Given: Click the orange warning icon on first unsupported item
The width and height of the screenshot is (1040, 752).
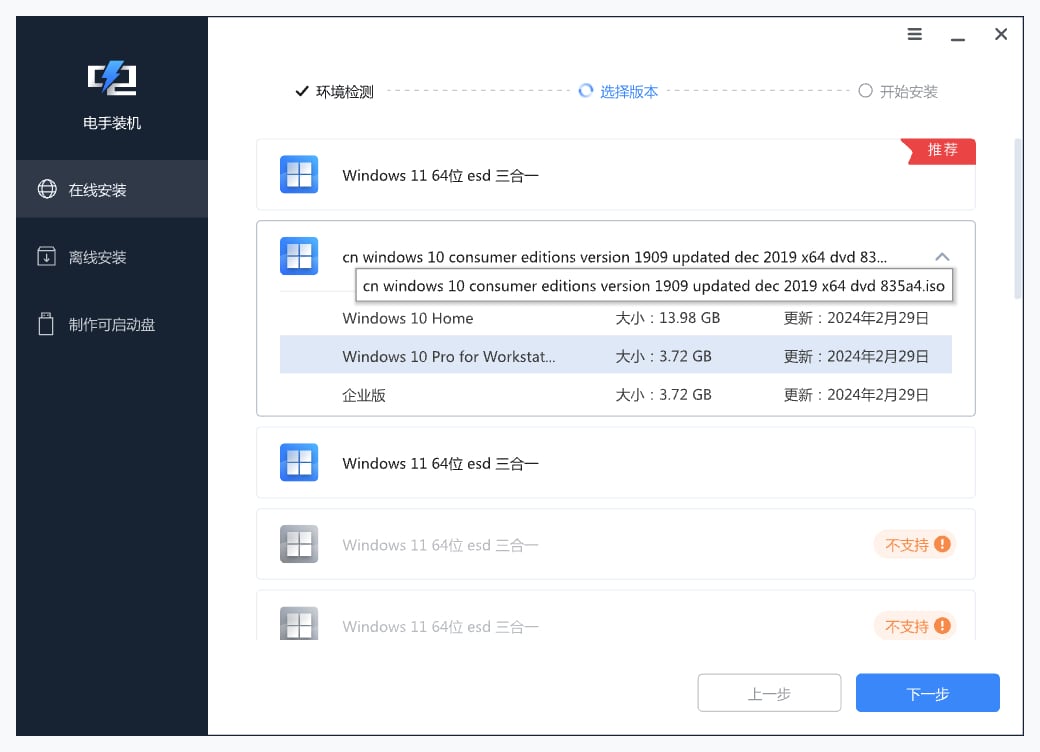Looking at the screenshot, I should [x=942, y=545].
